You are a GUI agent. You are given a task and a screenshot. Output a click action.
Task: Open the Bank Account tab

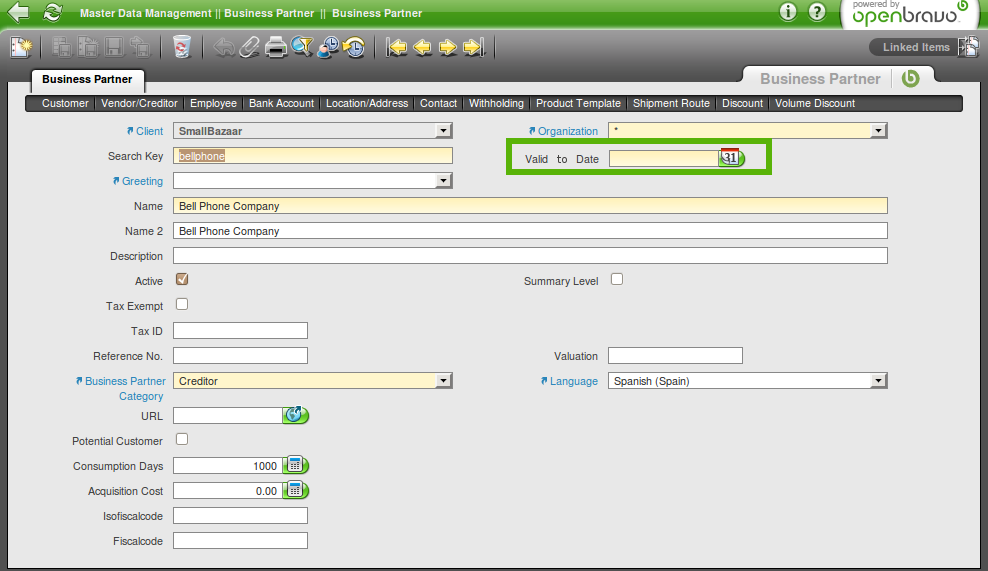point(281,103)
